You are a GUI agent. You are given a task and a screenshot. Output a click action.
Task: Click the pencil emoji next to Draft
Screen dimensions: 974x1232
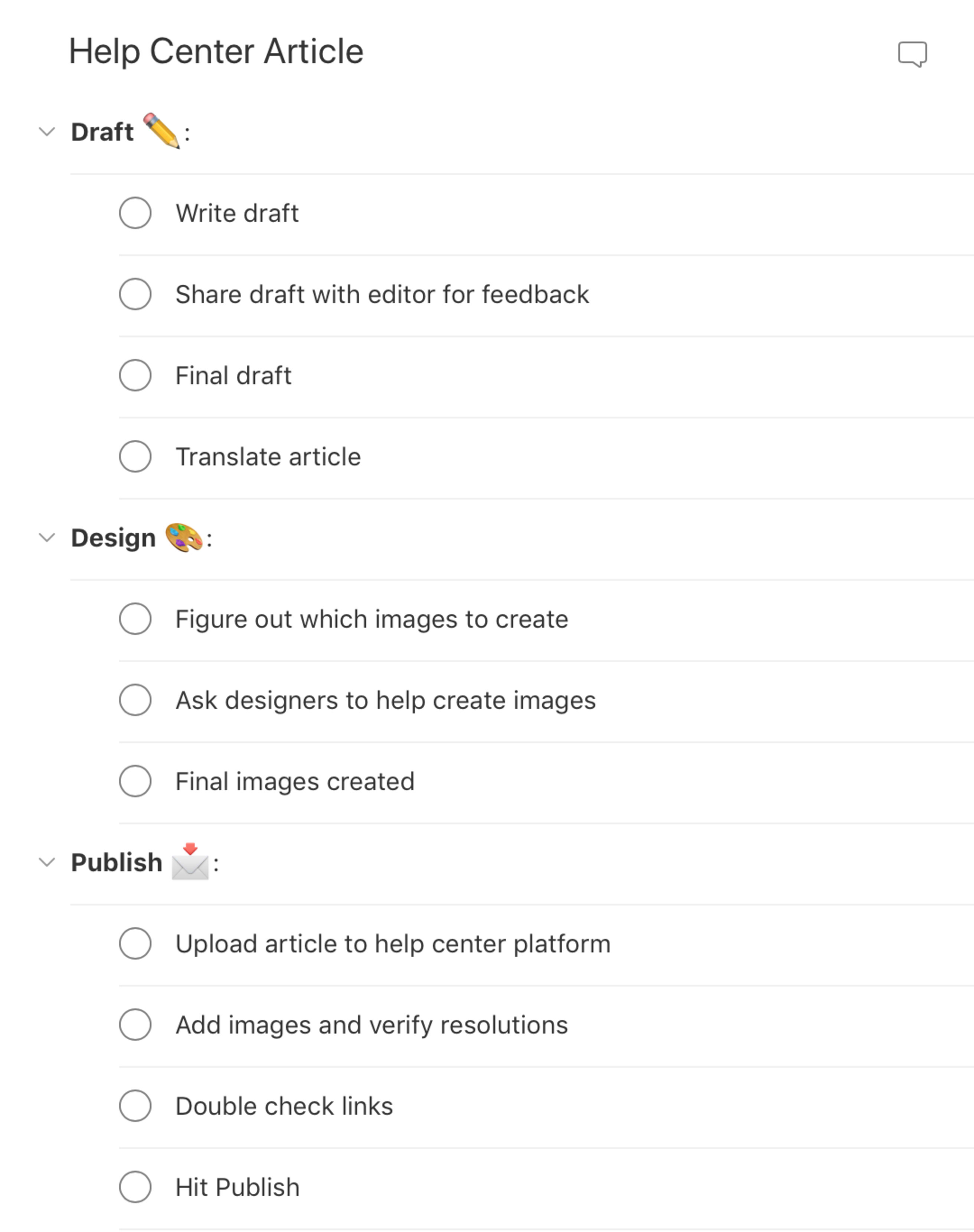(x=161, y=130)
